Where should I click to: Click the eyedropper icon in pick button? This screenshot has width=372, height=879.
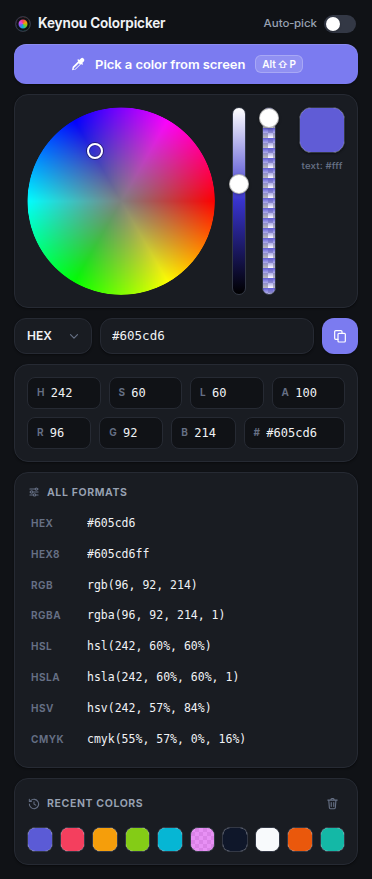click(78, 64)
